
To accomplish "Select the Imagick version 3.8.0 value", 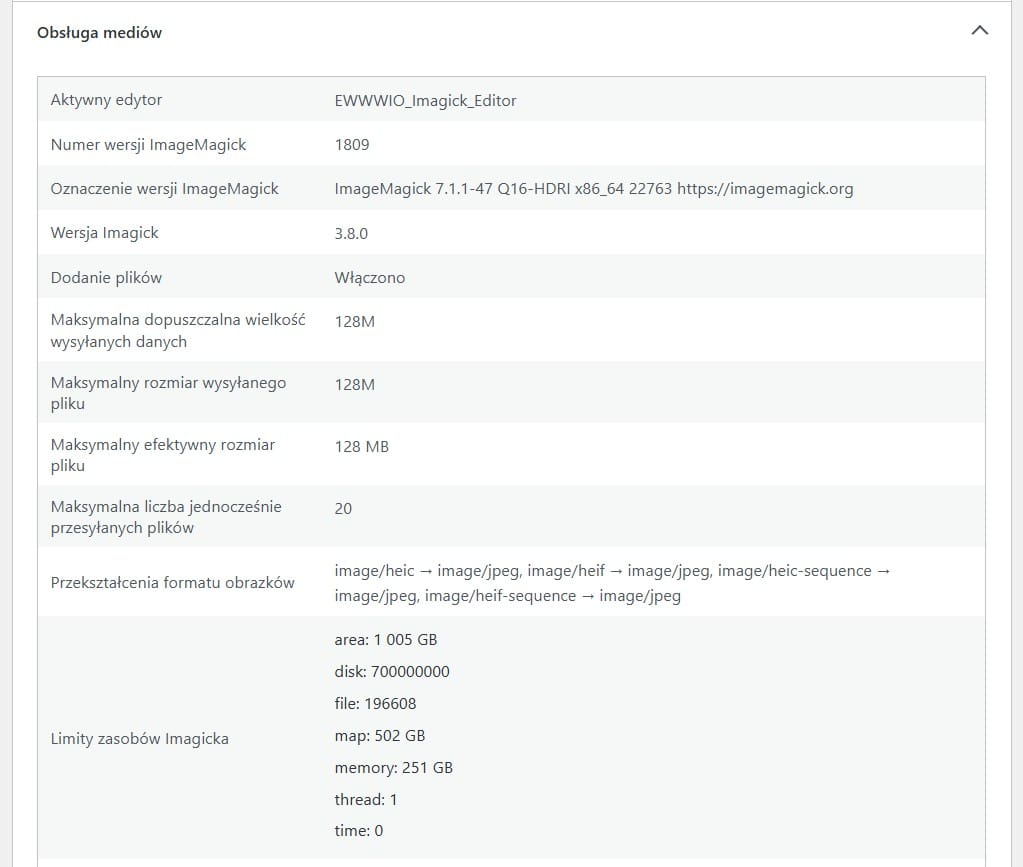I will pyautogui.click(x=351, y=233).
